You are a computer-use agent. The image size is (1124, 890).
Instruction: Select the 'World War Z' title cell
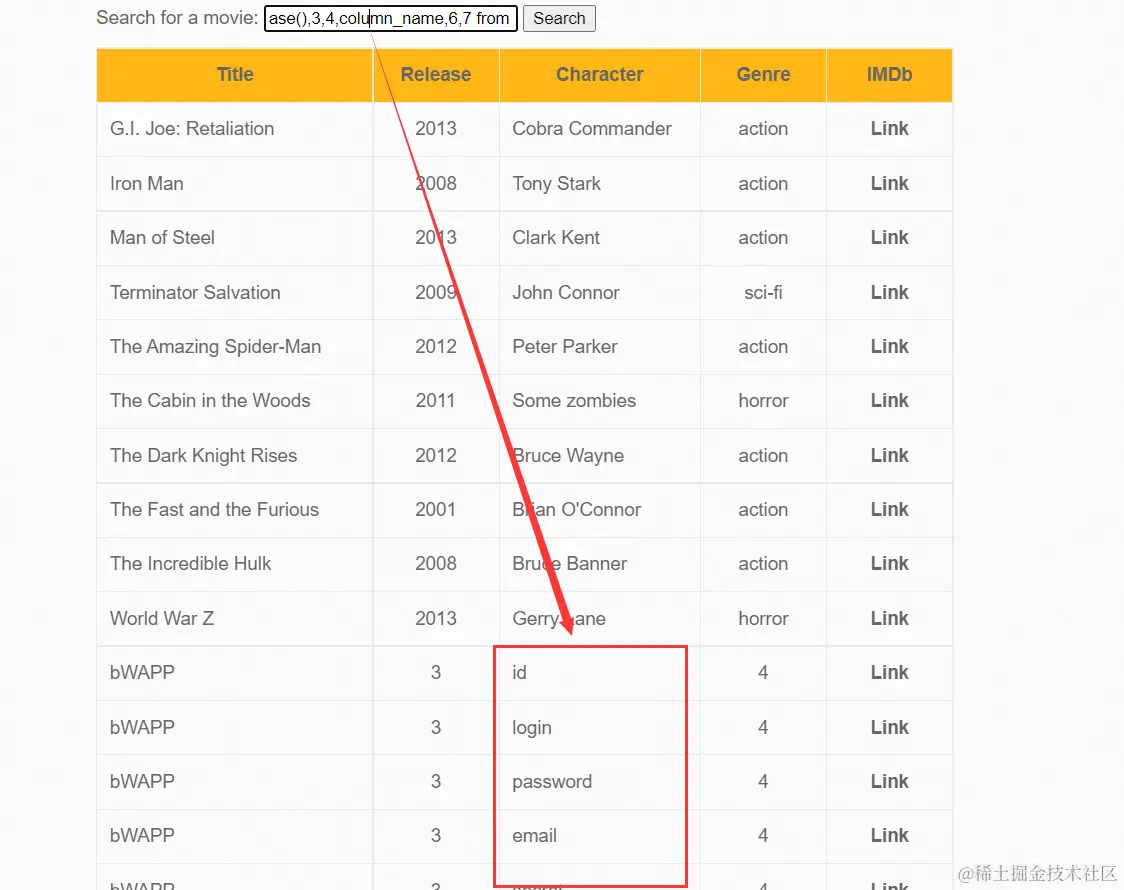tap(235, 618)
